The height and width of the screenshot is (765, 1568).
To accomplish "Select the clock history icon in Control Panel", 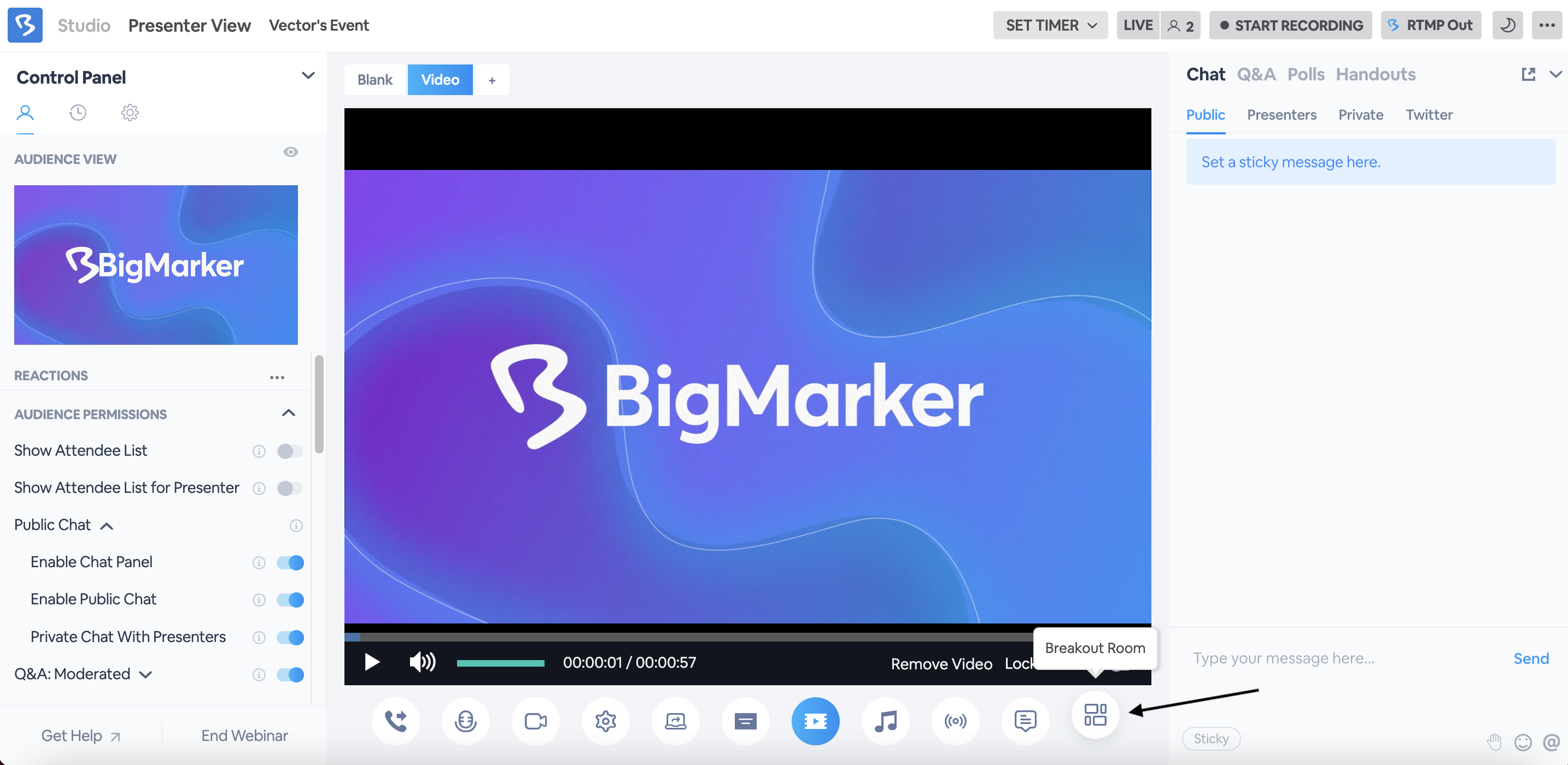I will [x=77, y=113].
